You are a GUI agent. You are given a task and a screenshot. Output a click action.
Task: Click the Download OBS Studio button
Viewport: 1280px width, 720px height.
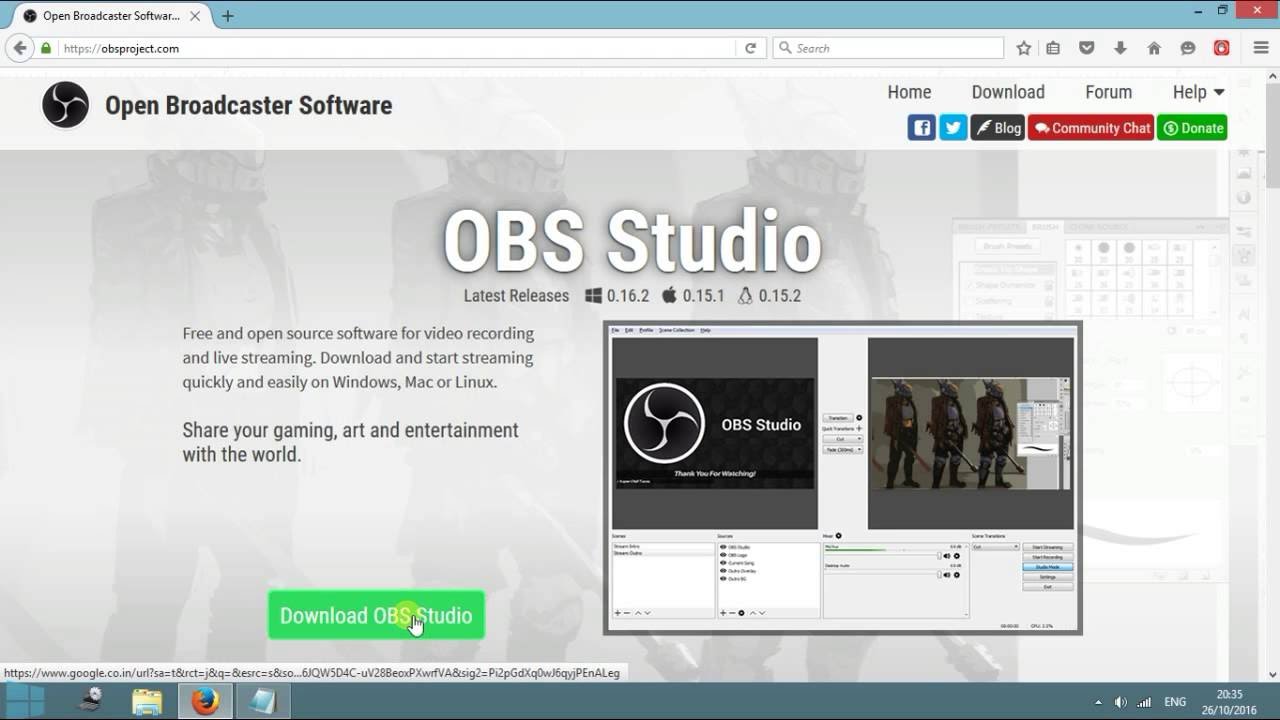pos(376,616)
